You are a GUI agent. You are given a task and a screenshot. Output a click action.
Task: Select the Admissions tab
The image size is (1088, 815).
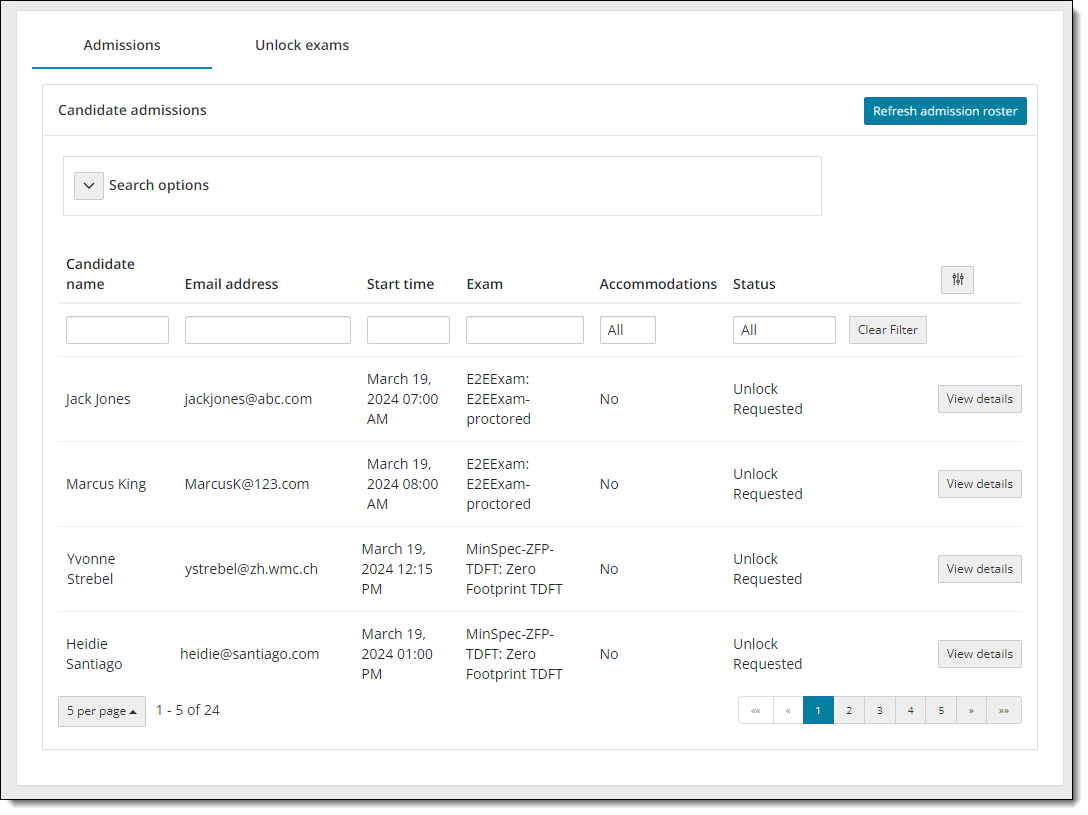(122, 45)
